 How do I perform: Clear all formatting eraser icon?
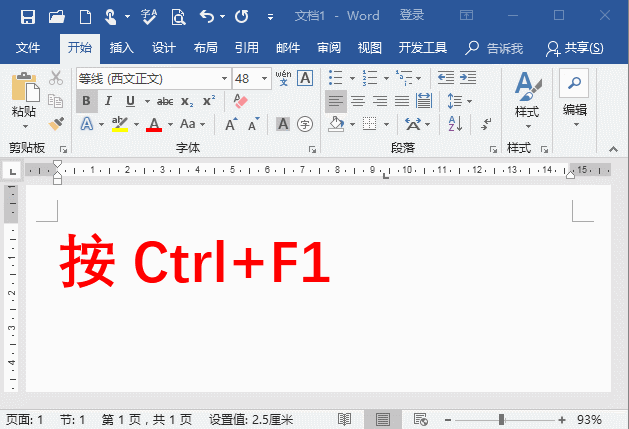point(240,101)
